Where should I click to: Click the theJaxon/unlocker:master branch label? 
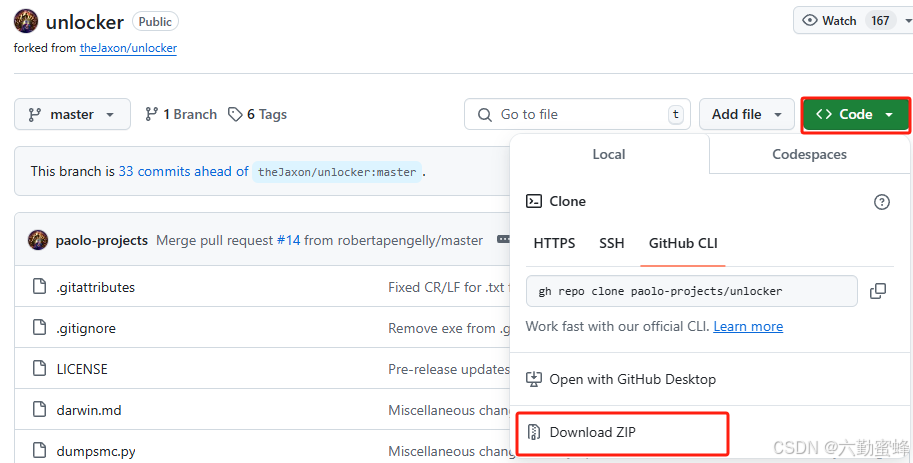[x=337, y=172]
